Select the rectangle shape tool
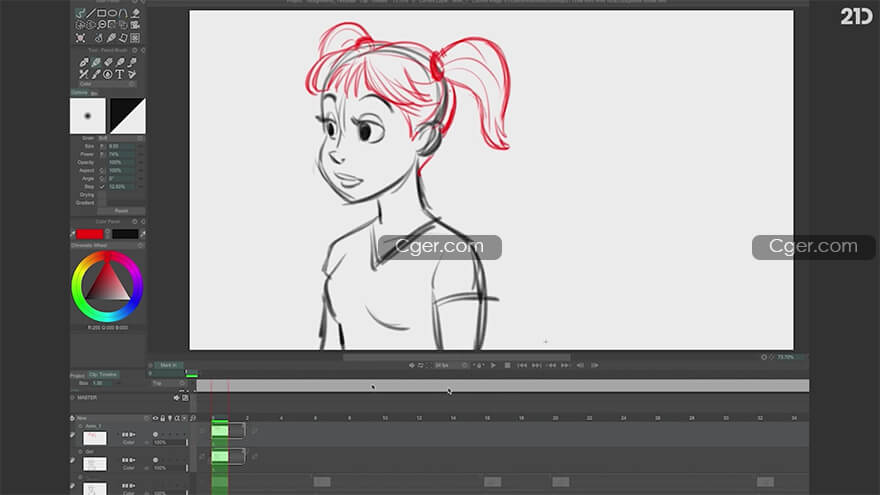 [102, 13]
